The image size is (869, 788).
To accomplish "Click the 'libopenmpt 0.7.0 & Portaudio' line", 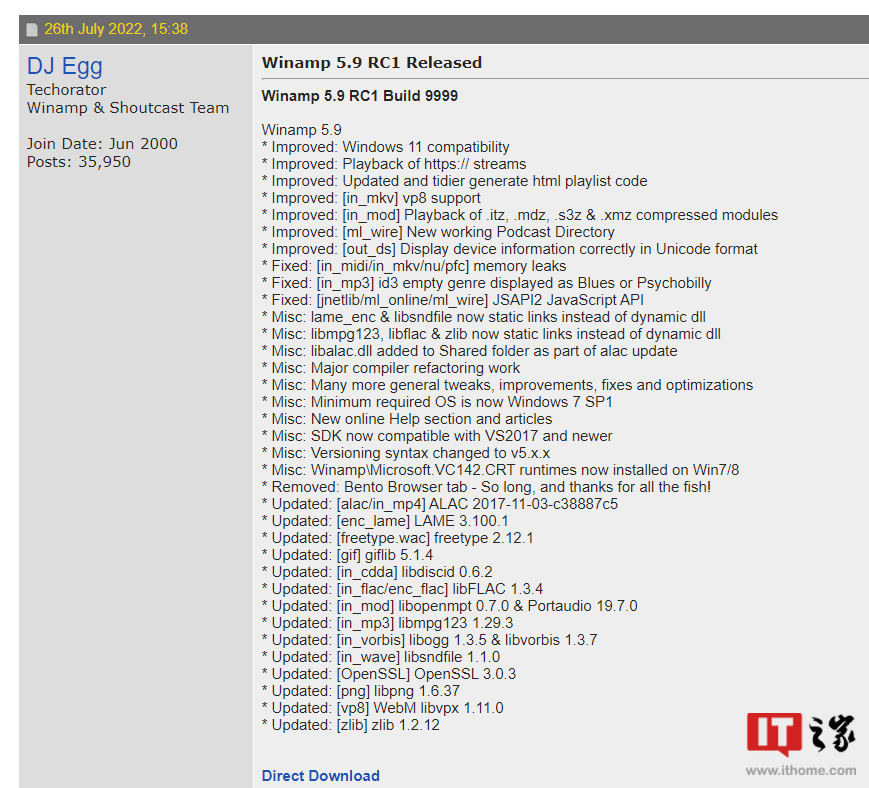I will (x=449, y=606).
